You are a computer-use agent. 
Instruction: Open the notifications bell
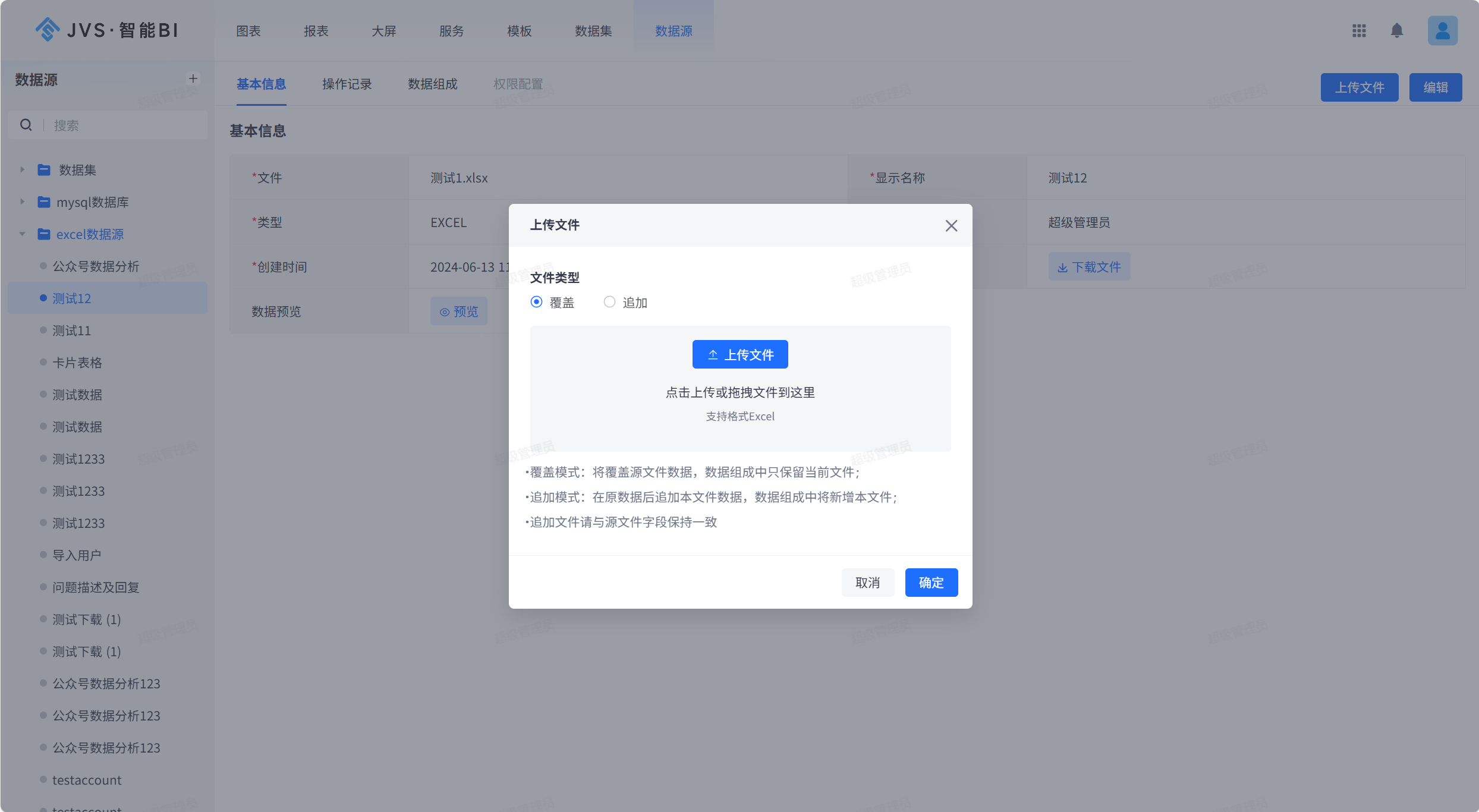coord(1397,30)
